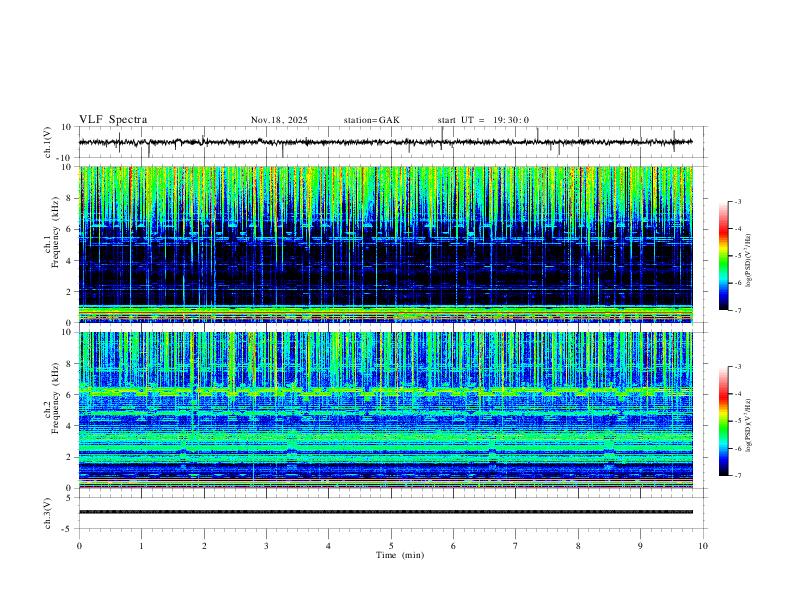The image size is (792, 612).
Task: Click the ch.2 log(PSD) colorbar label
Action: coord(749,425)
